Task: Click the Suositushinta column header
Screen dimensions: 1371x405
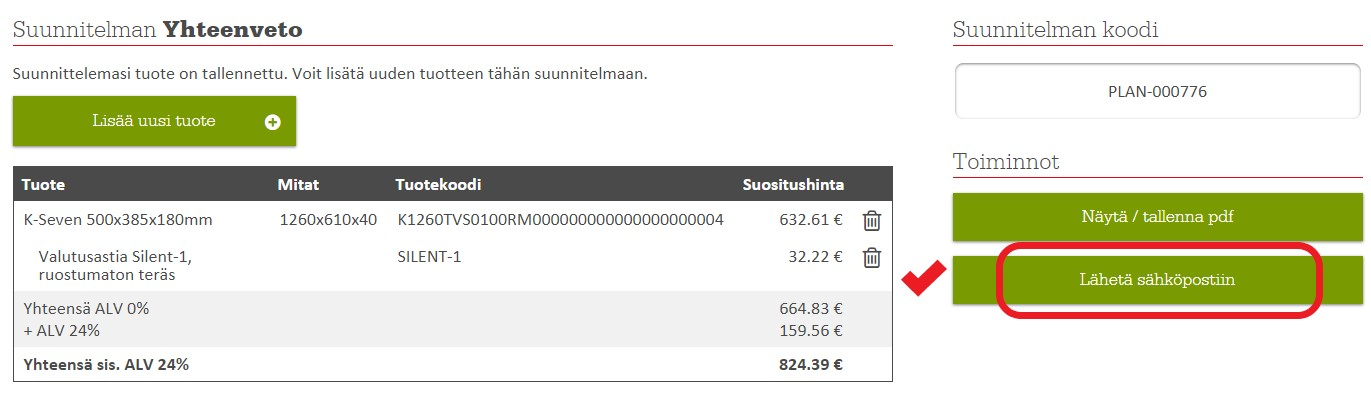Action: pyautogui.click(x=792, y=185)
